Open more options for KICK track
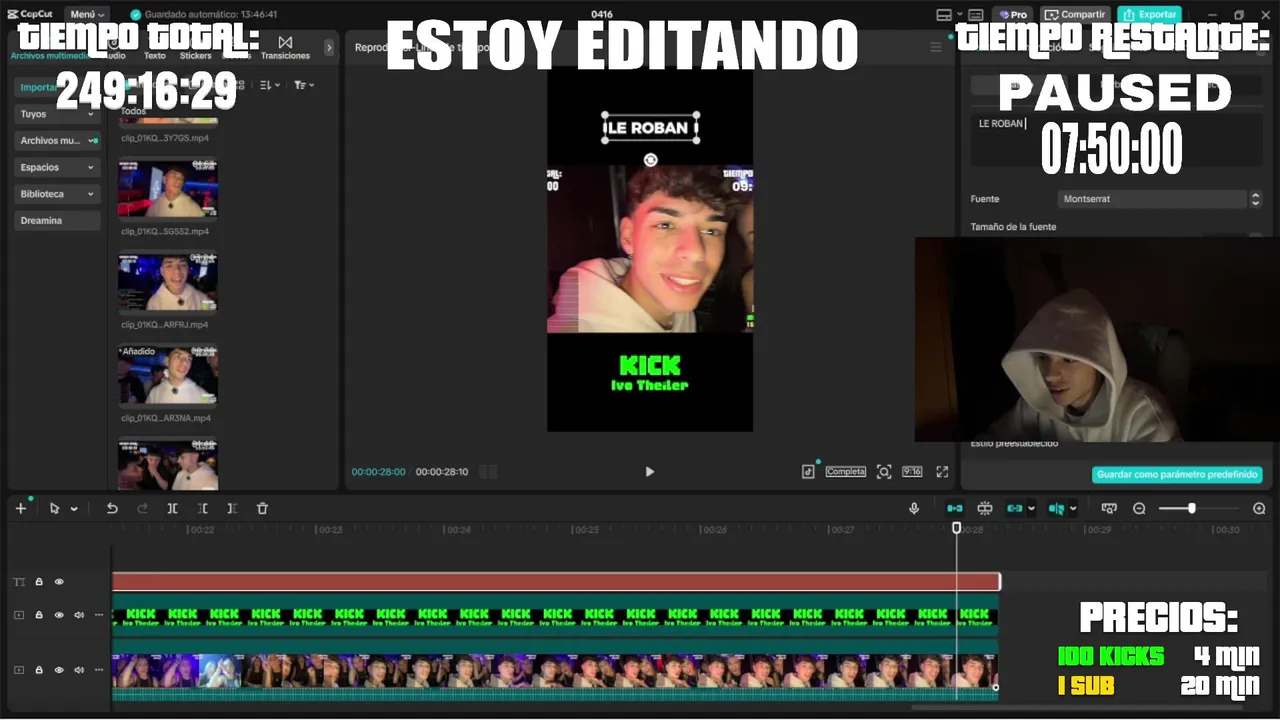The height and width of the screenshot is (720, 1280). point(98,614)
